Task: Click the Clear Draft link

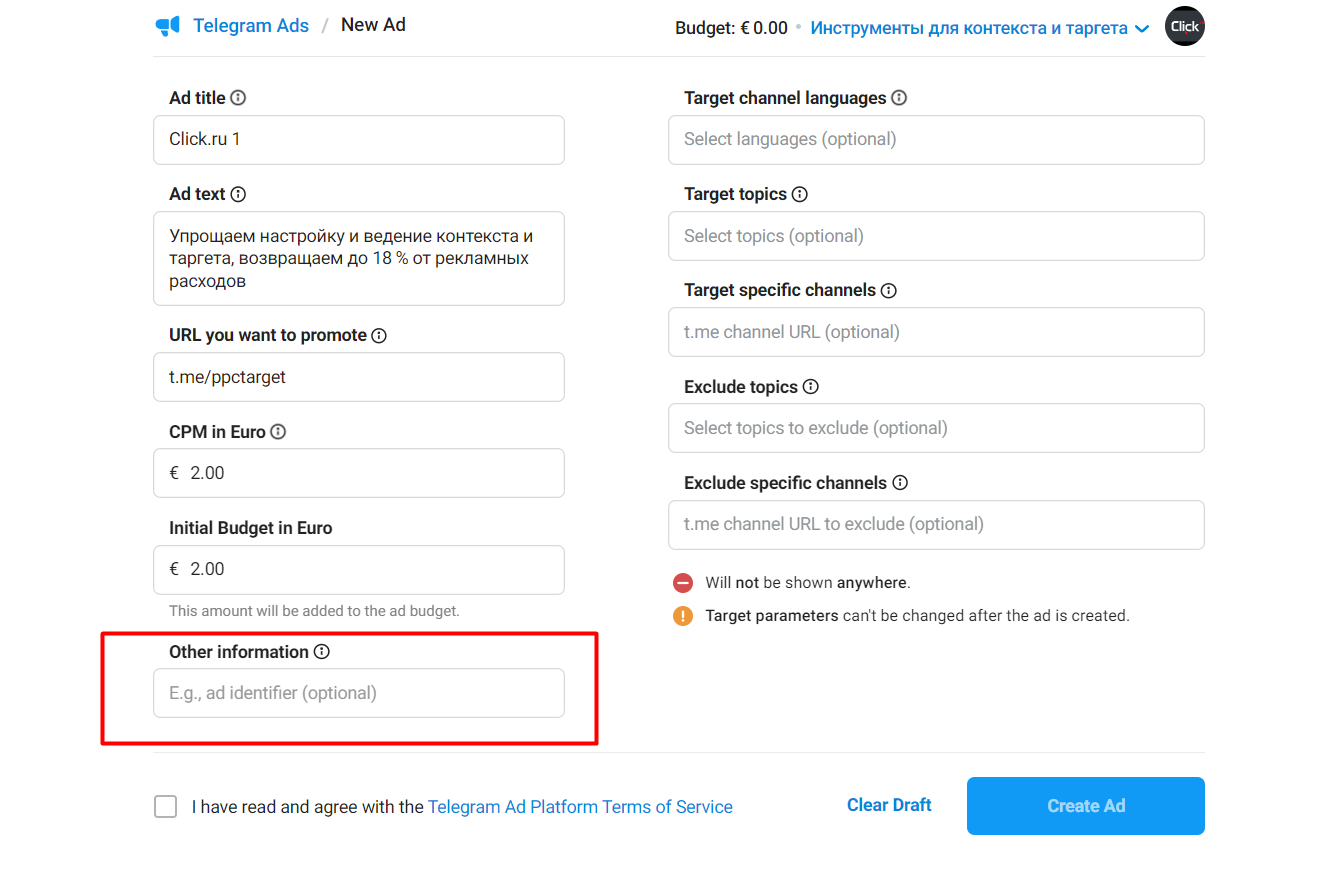Action: click(x=889, y=805)
